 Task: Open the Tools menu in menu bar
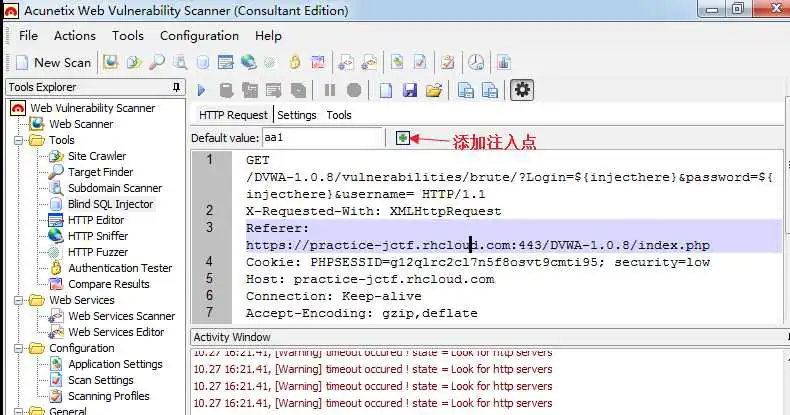127,36
